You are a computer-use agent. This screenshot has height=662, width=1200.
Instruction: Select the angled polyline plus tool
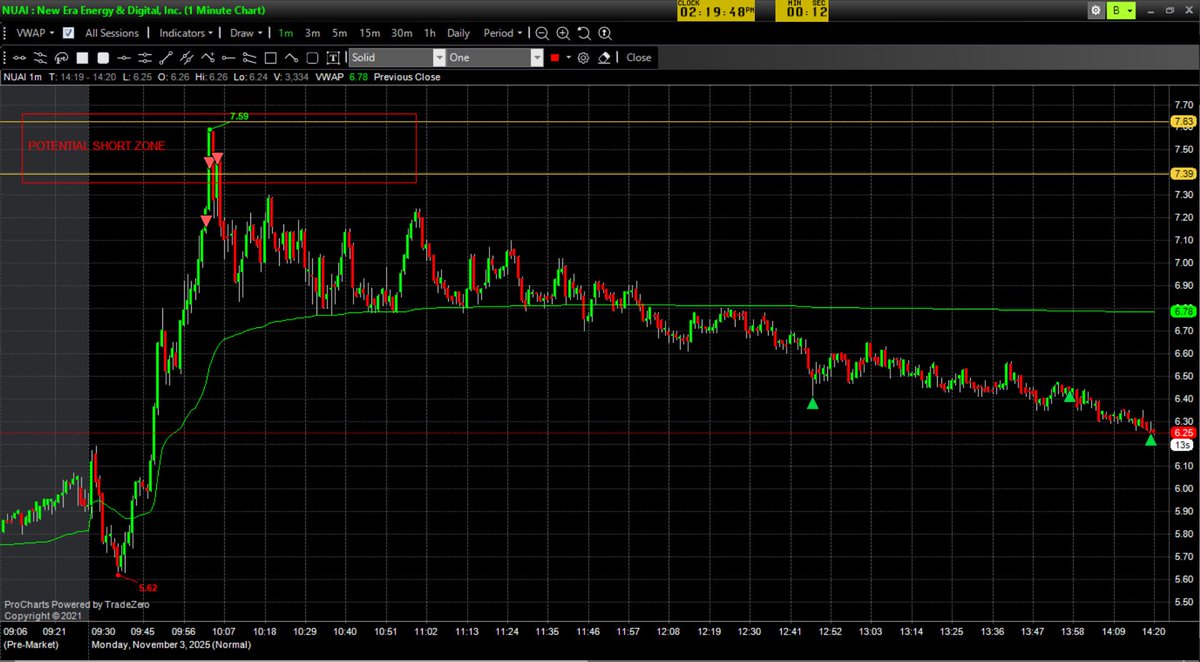tap(208, 58)
